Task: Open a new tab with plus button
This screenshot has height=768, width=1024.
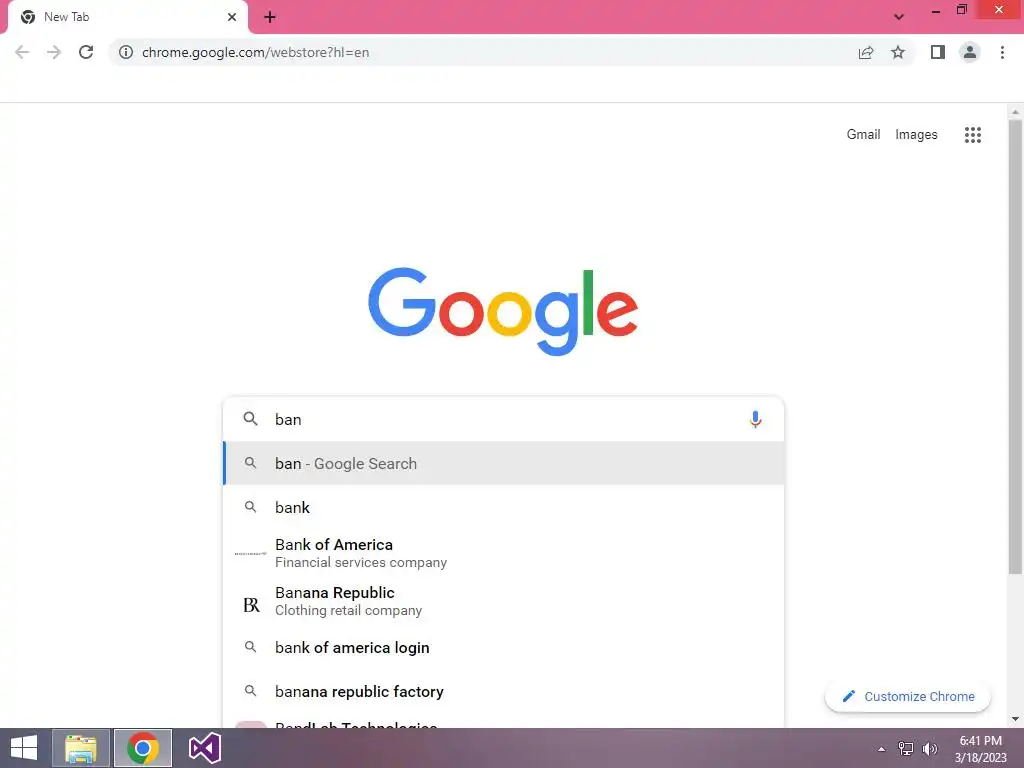Action: pyautogui.click(x=270, y=17)
